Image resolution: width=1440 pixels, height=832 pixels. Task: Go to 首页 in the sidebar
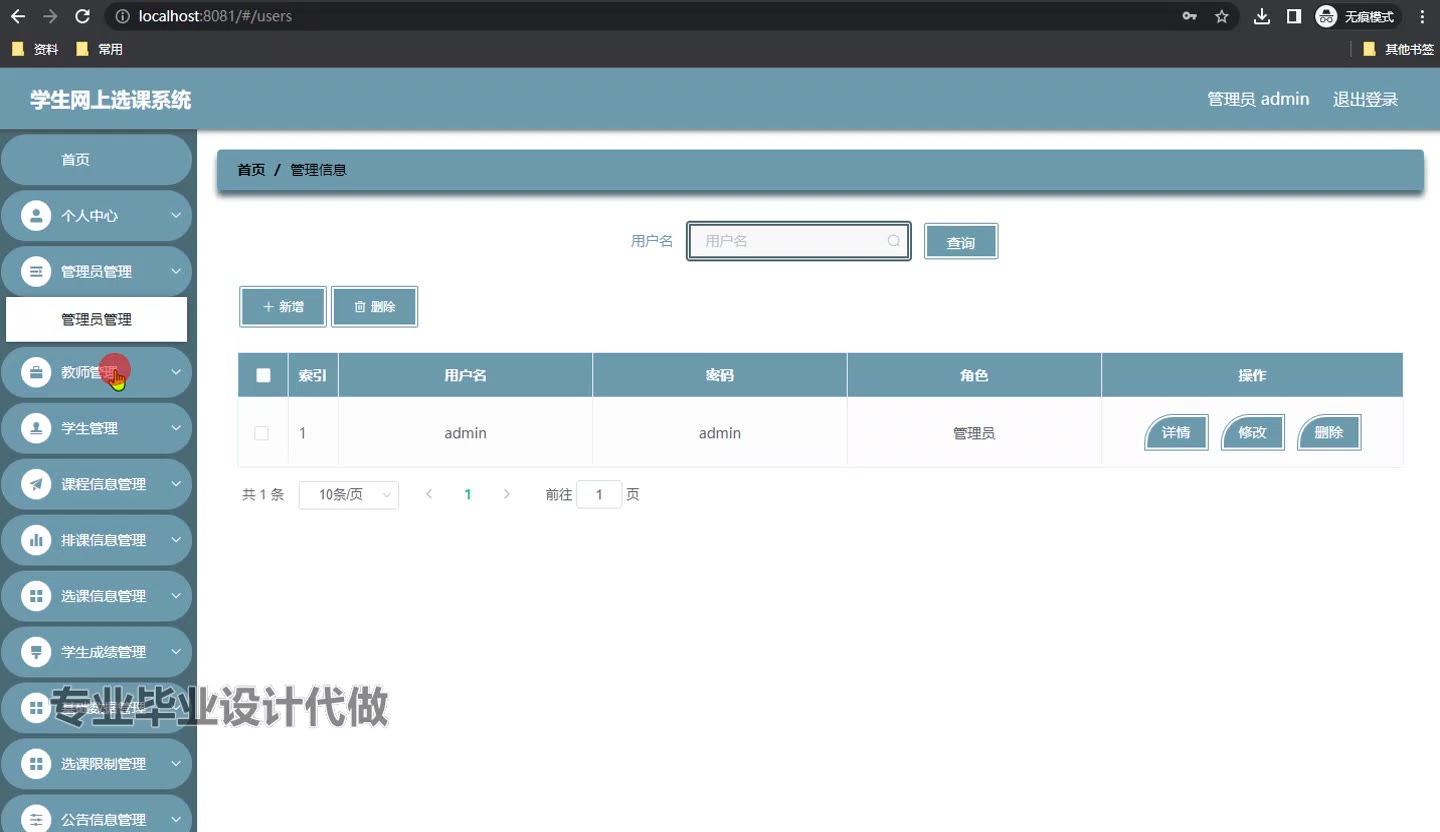pyautogui.click(x=96, y=160)
